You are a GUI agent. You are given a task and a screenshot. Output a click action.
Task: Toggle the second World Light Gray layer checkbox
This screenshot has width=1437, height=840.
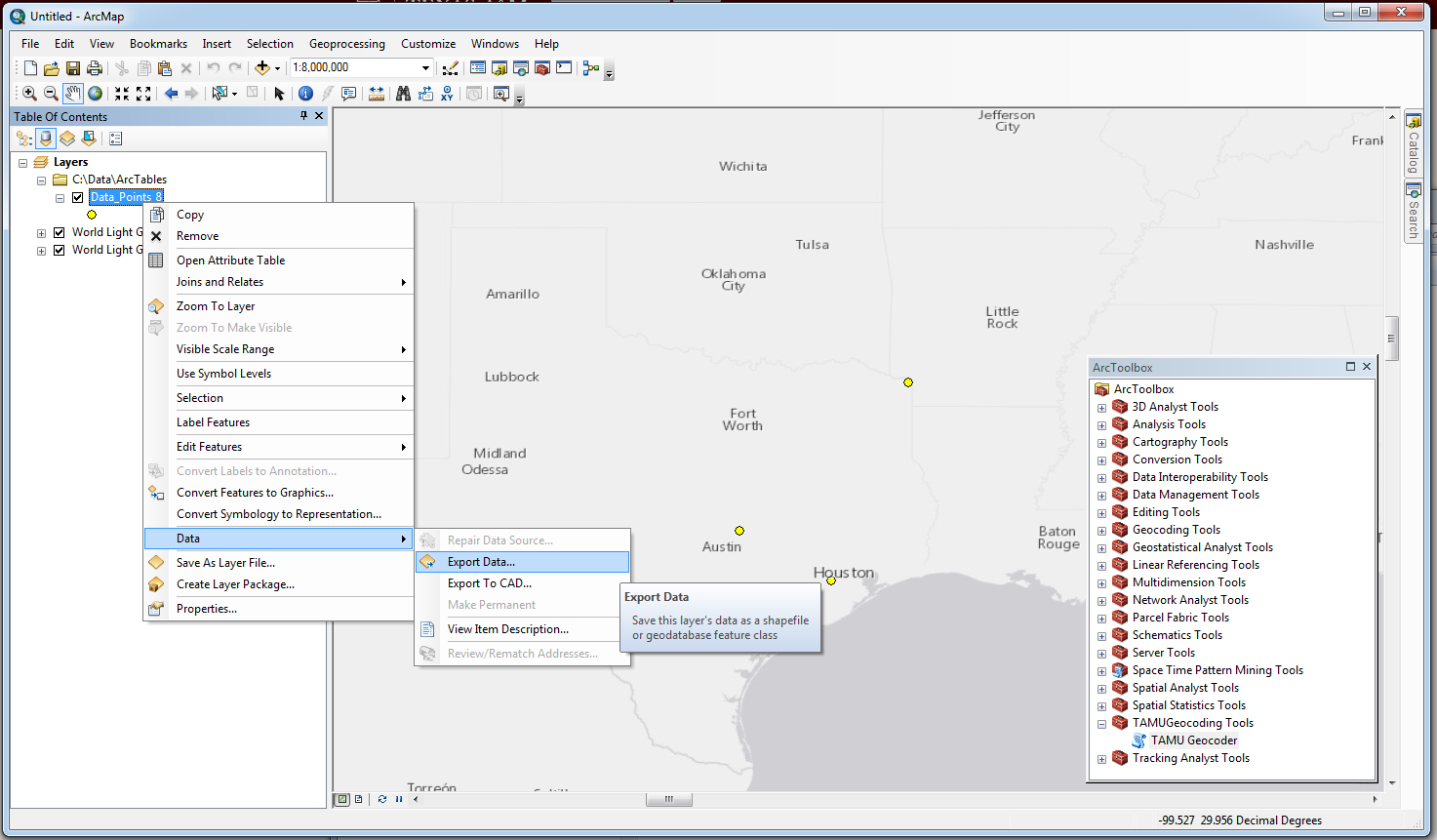click(x=60, y=250)
